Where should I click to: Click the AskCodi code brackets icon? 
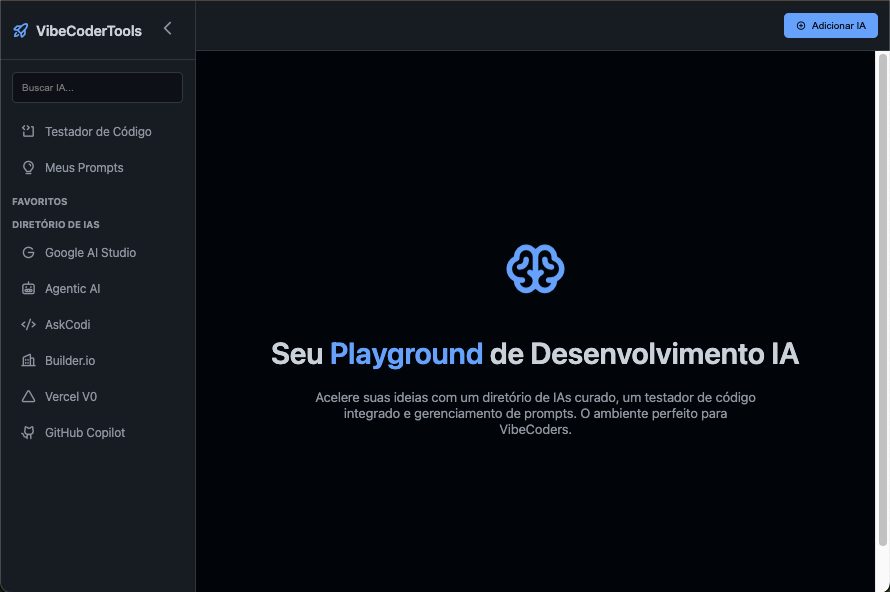tap(28, 325)
